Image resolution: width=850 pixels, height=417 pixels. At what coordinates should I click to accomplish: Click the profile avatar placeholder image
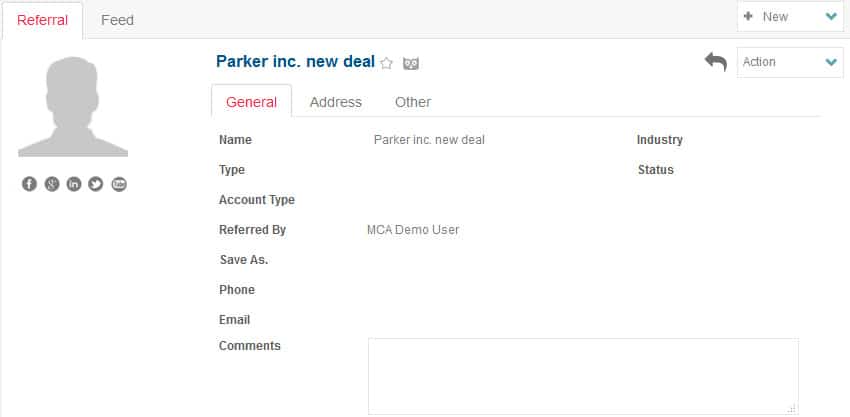pyautogui.click(x=73, y=107)
